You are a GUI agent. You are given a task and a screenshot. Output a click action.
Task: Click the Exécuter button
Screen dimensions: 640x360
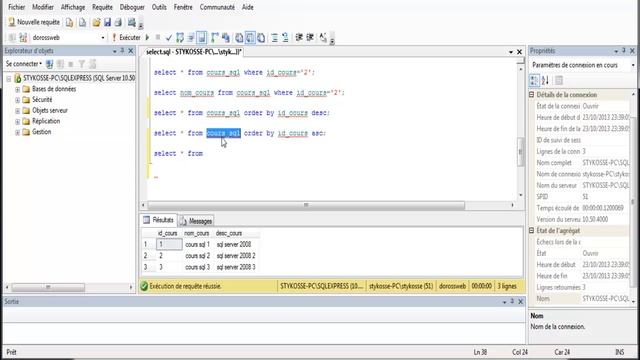126,38
